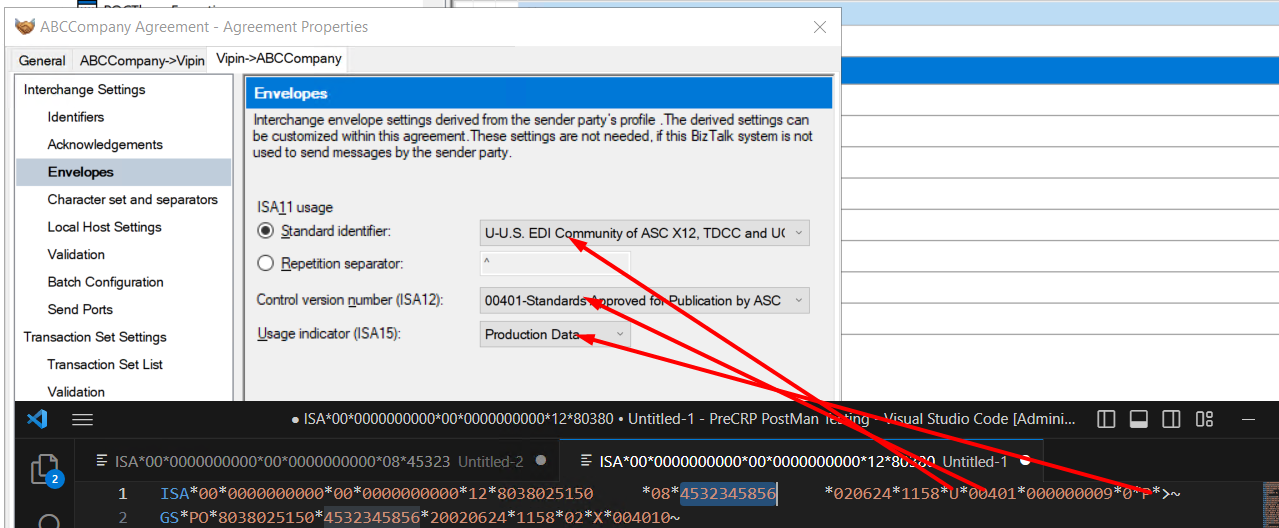The width and height of the screenshot is (1279, 528).
Task: Select Local Host Settings item
Action: tap(104, 227)
